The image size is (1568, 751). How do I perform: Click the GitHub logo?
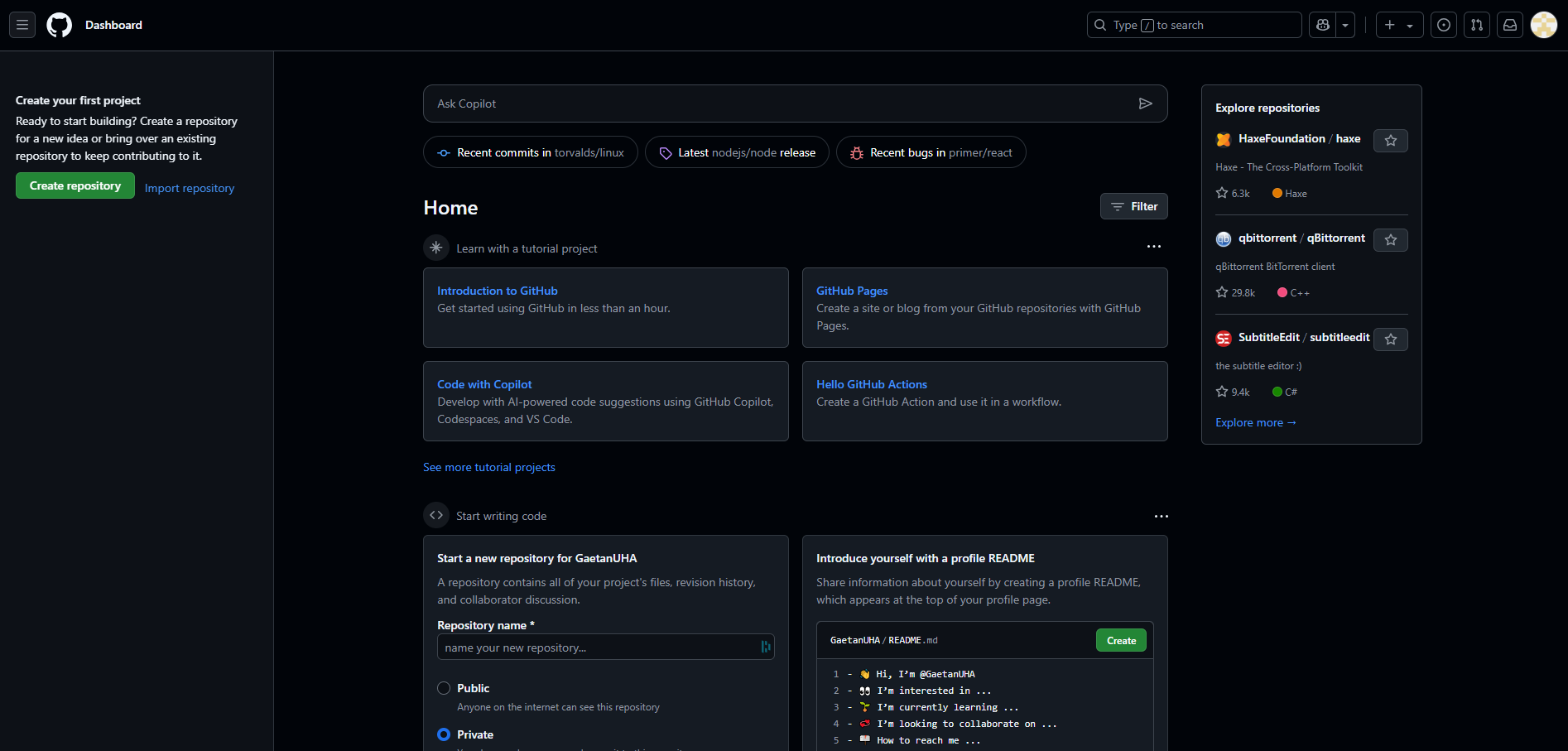point(58,25)
